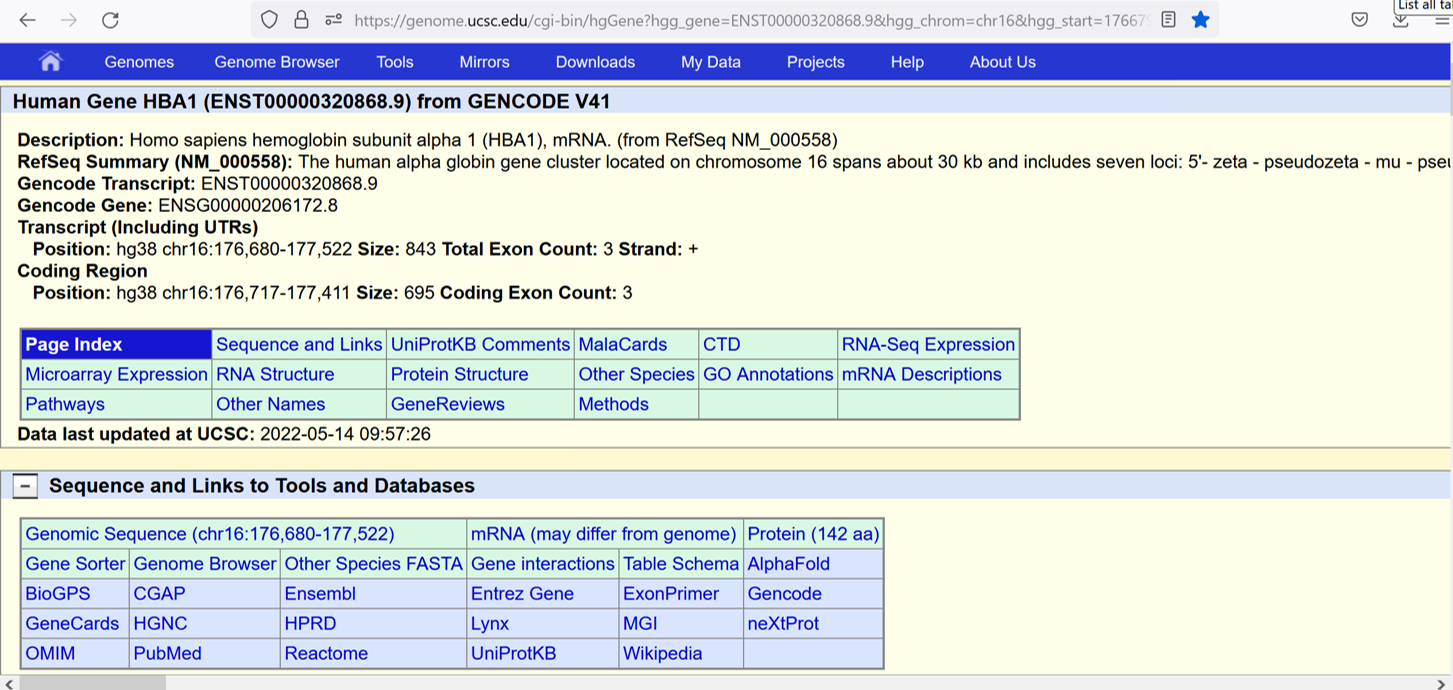This screenshot has height=690, width=1453.
Task: Open the ExonPrimer link
Action: [x=671, y=594]
